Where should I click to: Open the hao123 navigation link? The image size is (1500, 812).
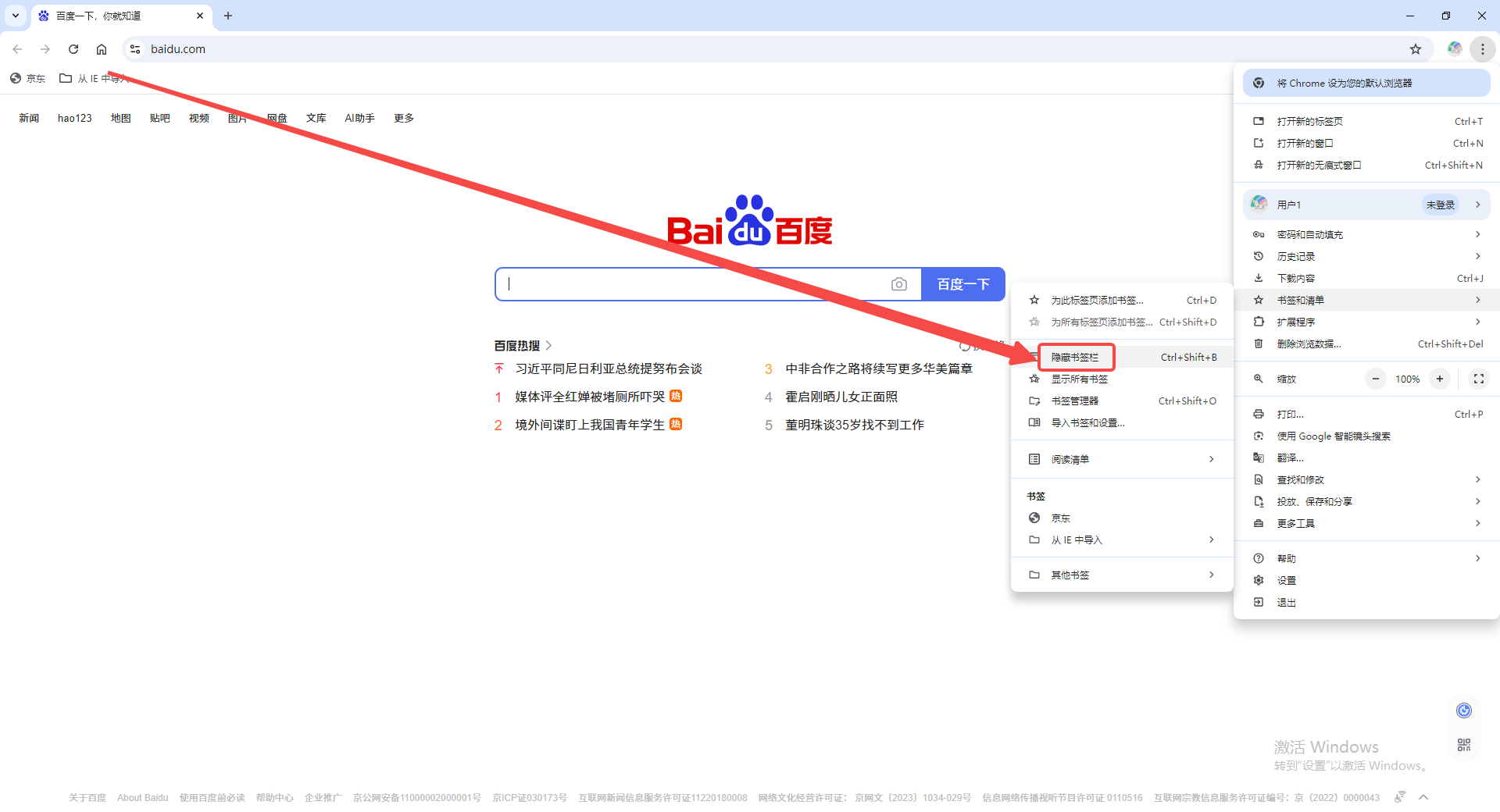click(x=75, y=118)
